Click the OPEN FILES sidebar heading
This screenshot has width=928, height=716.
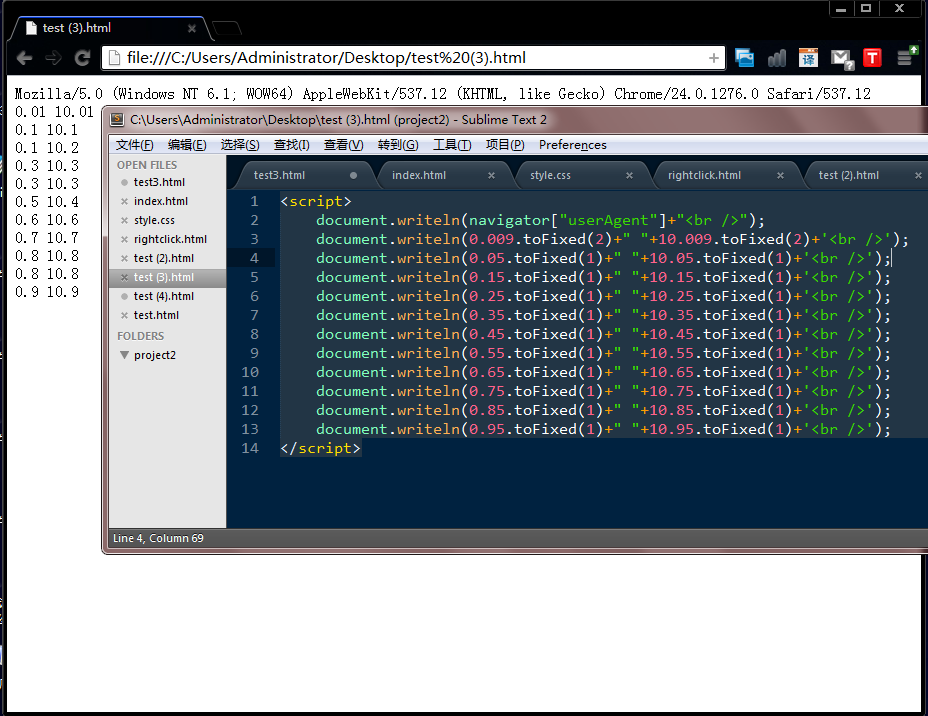click(147, 165)
